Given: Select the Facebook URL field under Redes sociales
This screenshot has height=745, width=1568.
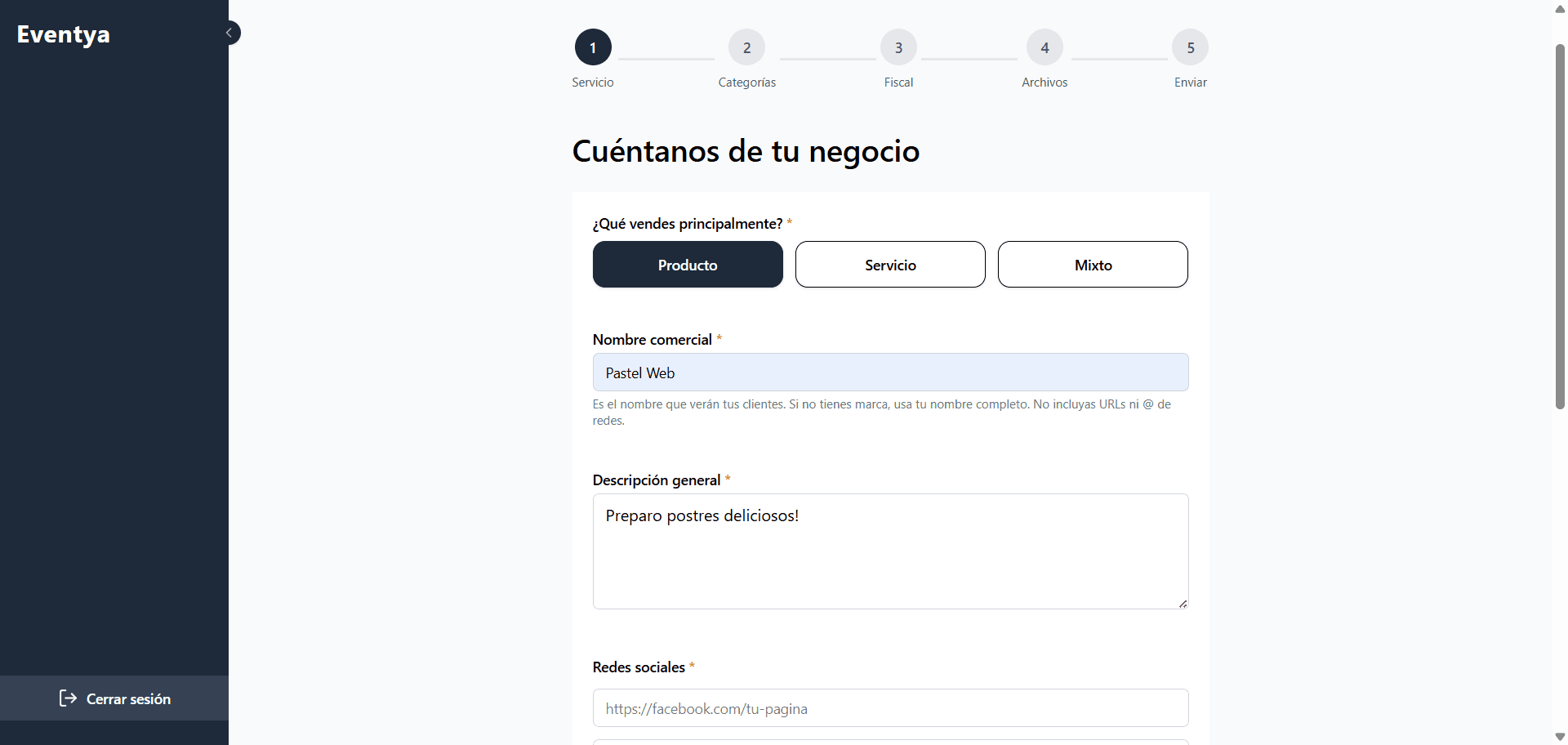Looking at the screenshot, I should [890, 707].
